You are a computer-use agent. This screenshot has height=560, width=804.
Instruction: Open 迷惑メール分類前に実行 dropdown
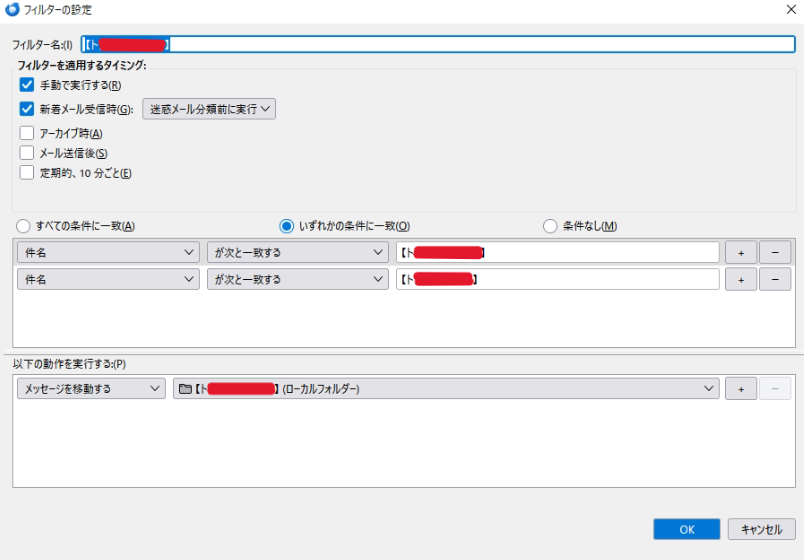[209, 109]
